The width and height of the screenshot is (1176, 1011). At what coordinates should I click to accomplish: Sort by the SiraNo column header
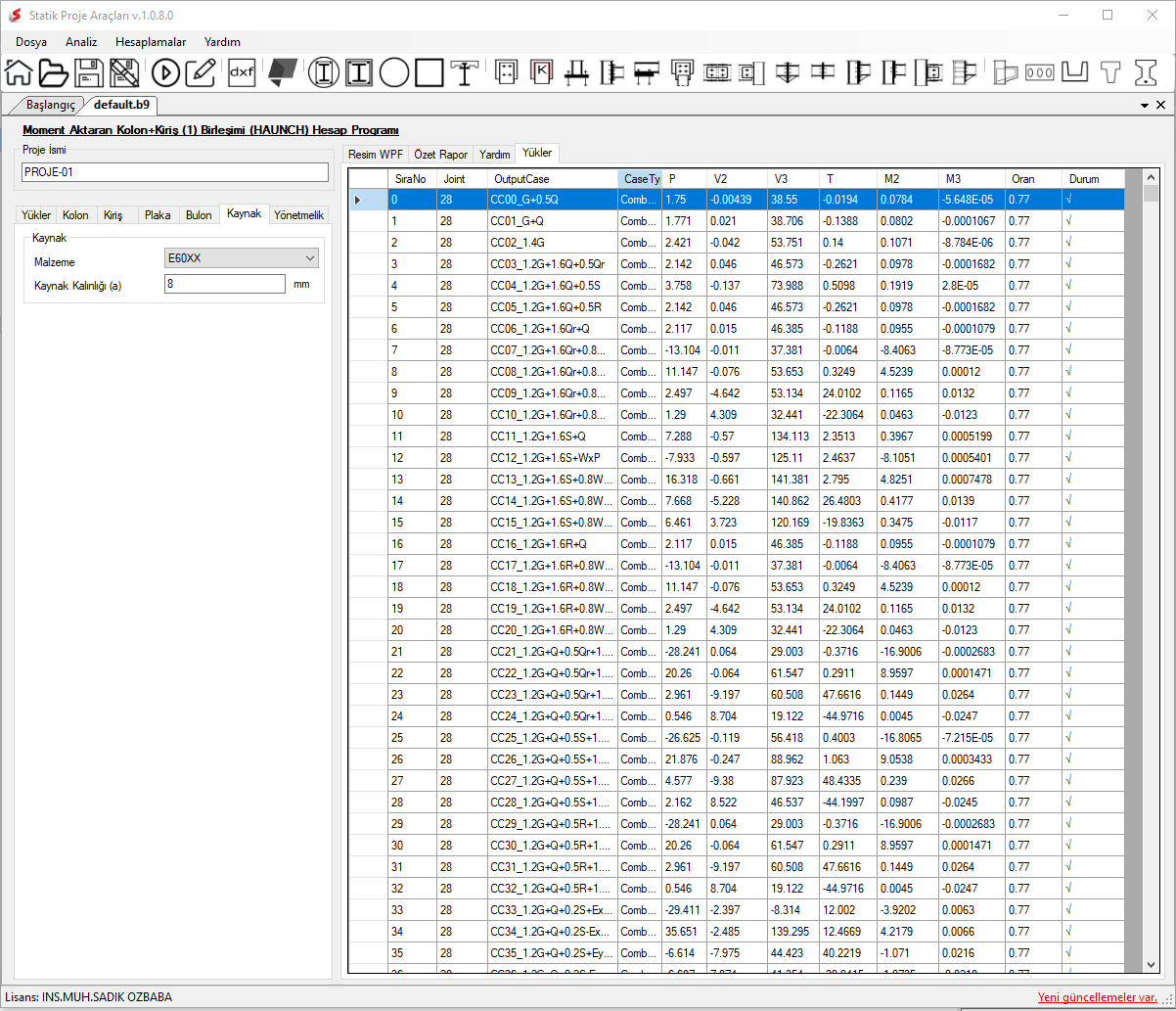(412, 179)
